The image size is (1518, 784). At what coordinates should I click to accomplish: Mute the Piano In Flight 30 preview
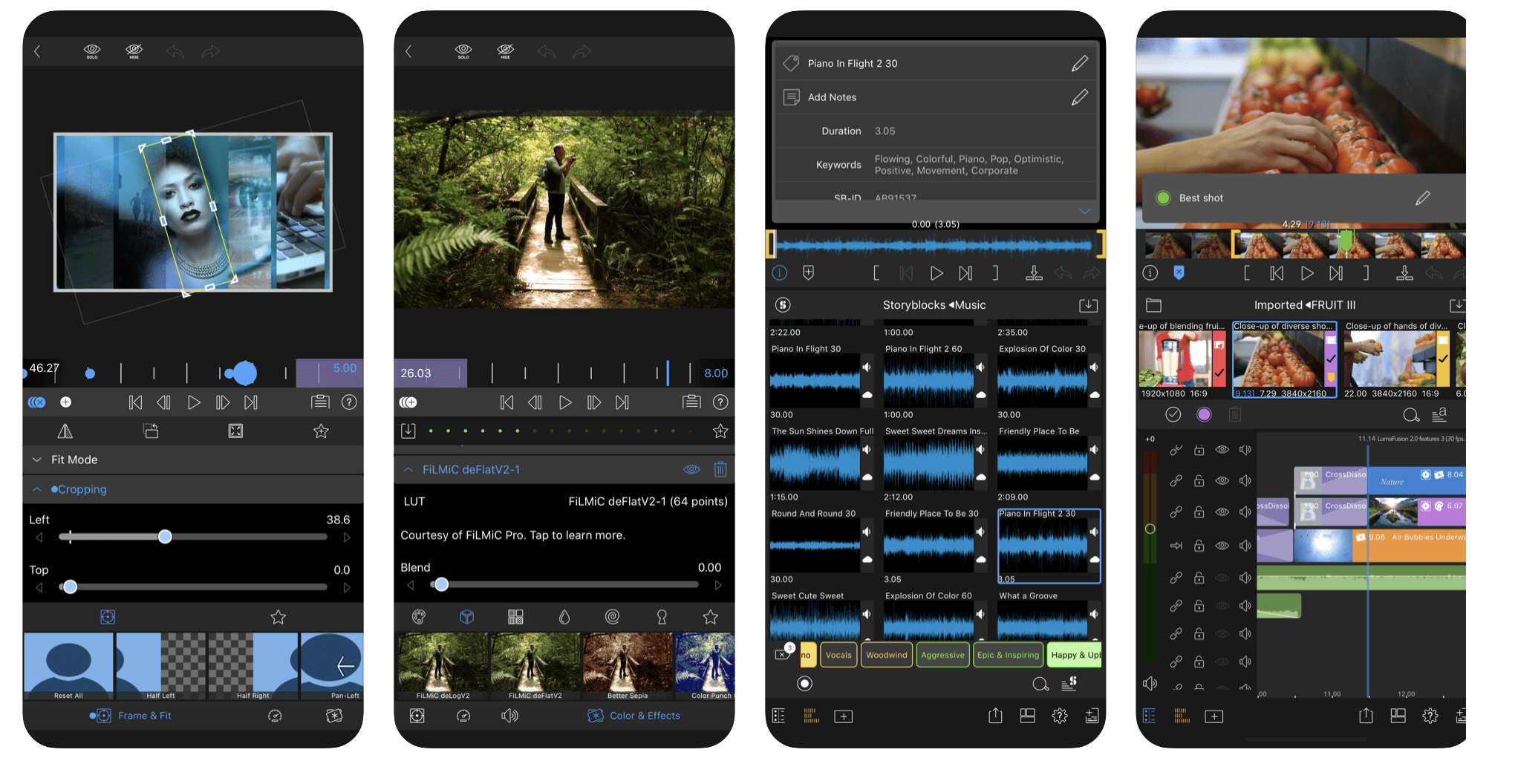tap(867, 367)
